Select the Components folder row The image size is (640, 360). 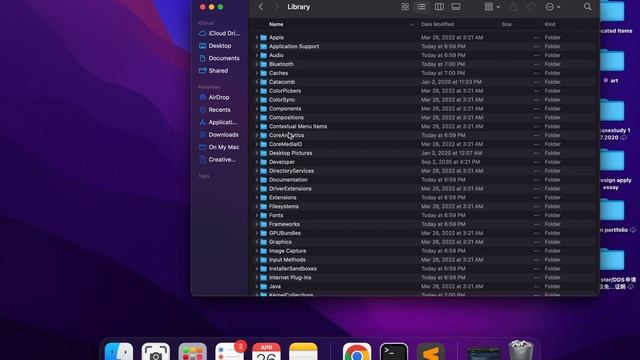[424, 109]
